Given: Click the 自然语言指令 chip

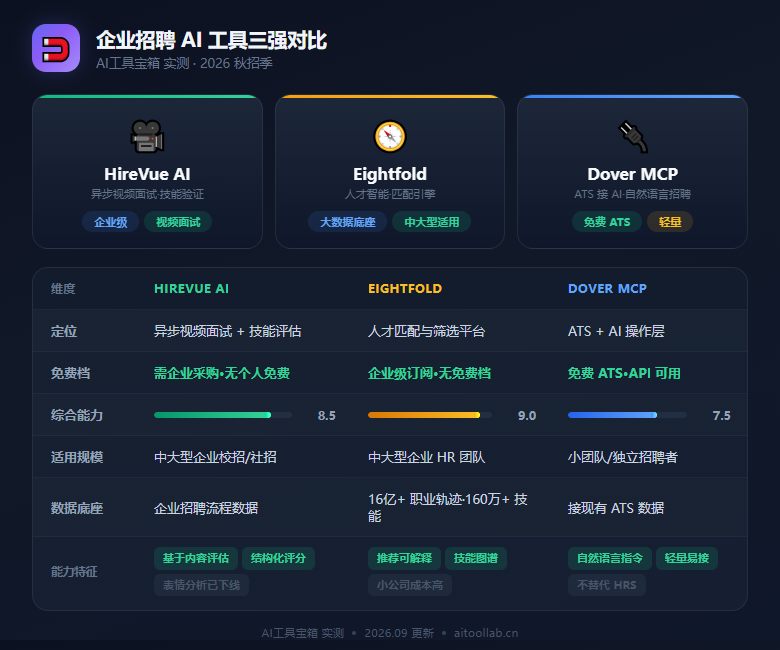Looking at the screenshot, I should tap(609, 558).
